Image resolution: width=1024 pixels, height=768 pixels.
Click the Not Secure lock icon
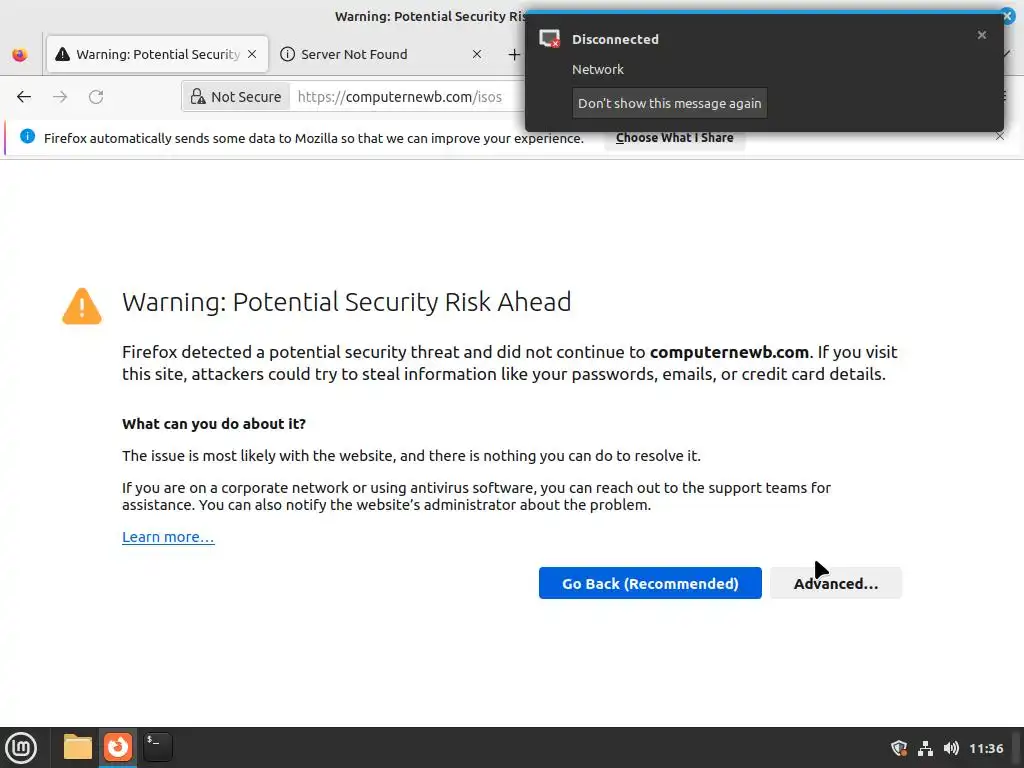tap(199, 97)
